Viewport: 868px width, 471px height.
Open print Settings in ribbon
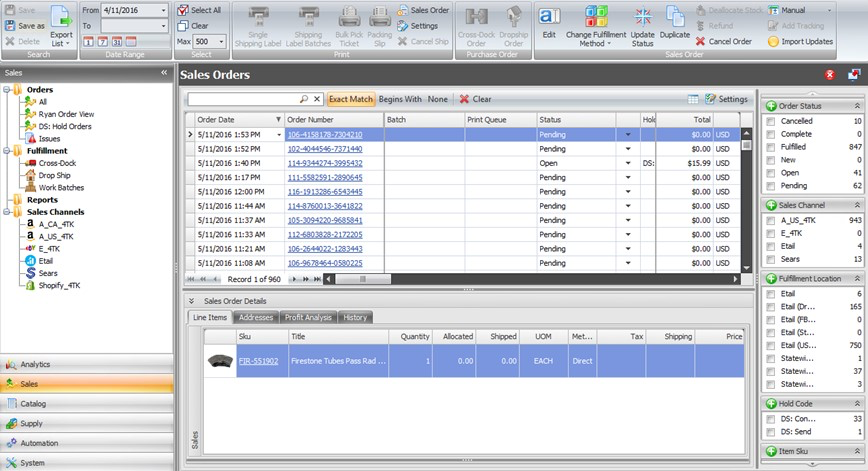coord(418,25)
